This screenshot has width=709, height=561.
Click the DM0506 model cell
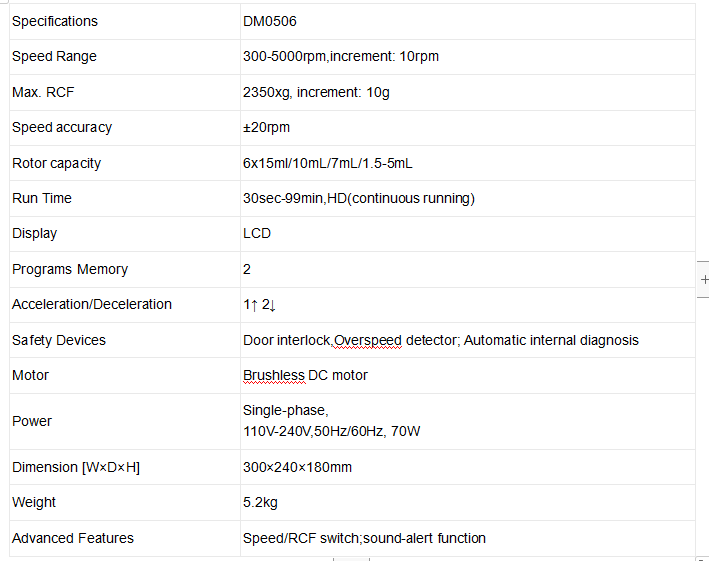270,21
